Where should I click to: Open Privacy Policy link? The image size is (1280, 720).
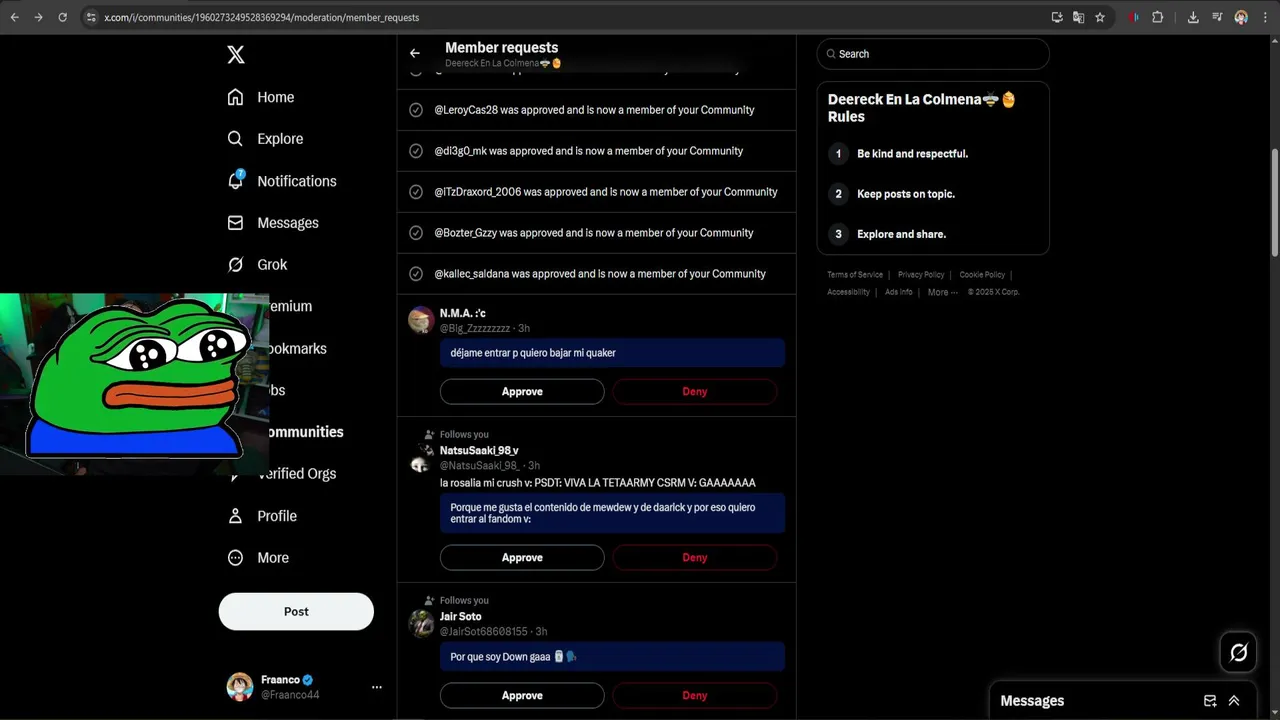pos(921,275)
